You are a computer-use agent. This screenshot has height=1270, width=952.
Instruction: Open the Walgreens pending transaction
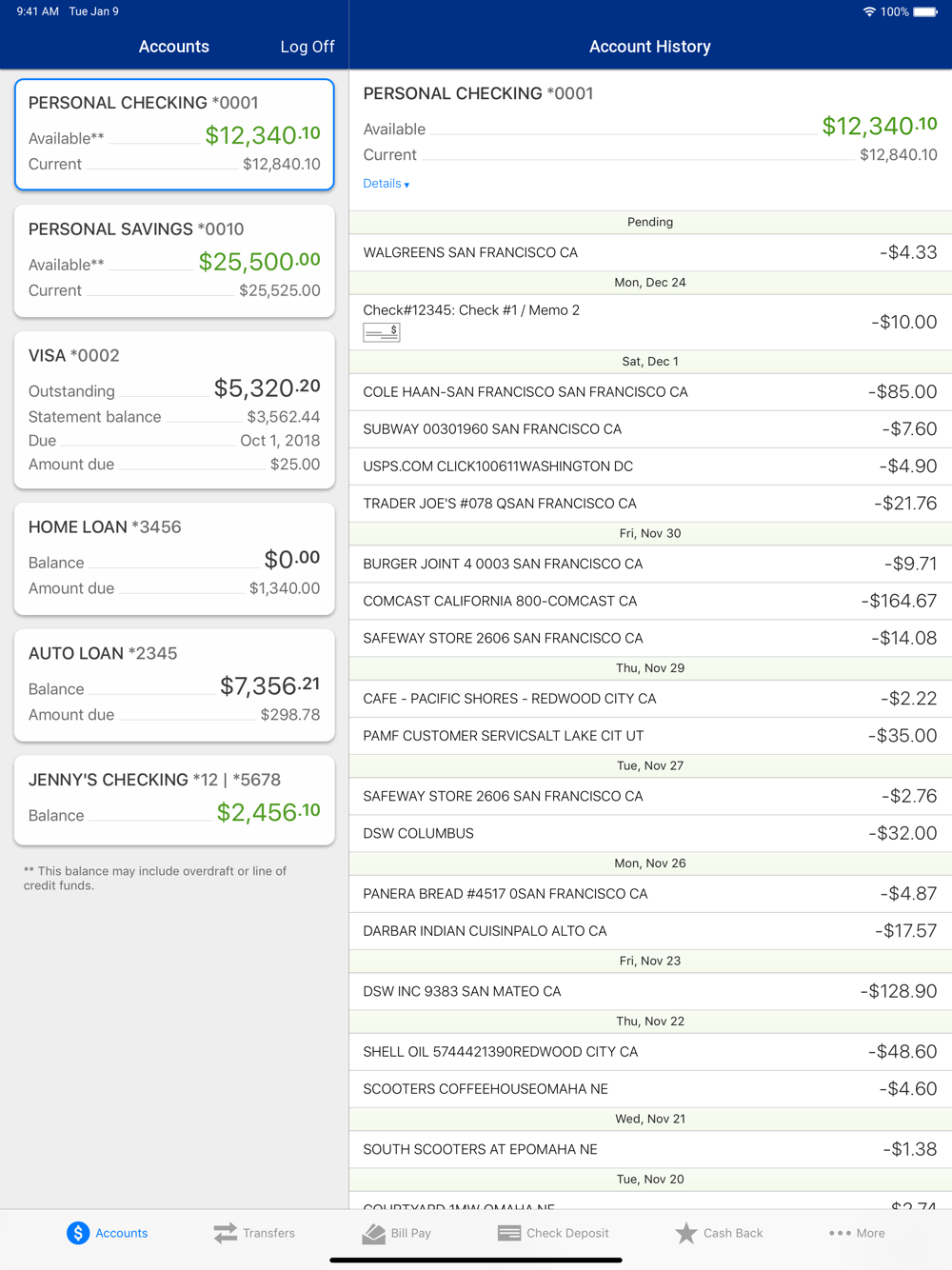coord(650,252)
